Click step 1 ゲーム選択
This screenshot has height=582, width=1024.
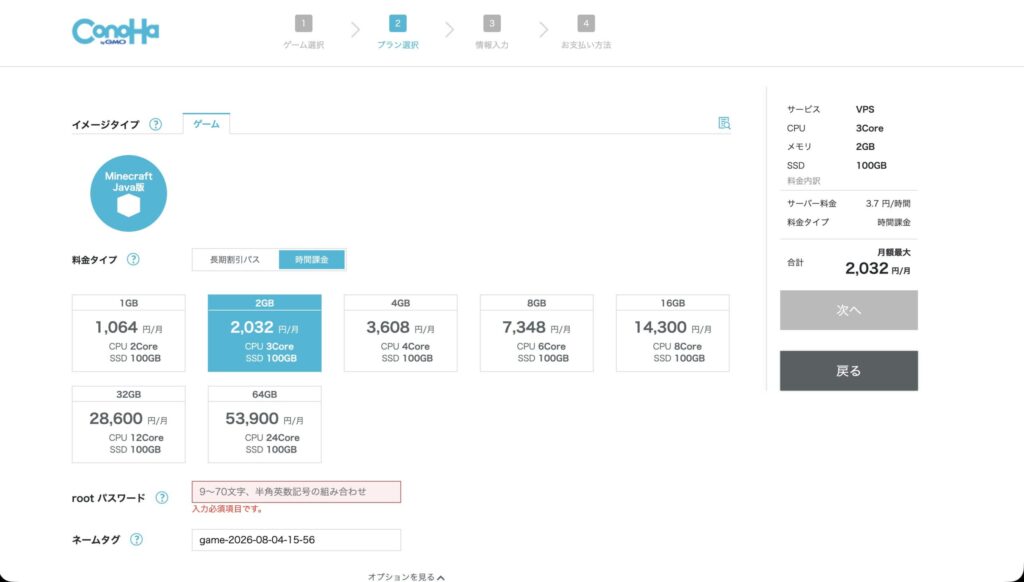pyautogui.click(x=304, y=32)
